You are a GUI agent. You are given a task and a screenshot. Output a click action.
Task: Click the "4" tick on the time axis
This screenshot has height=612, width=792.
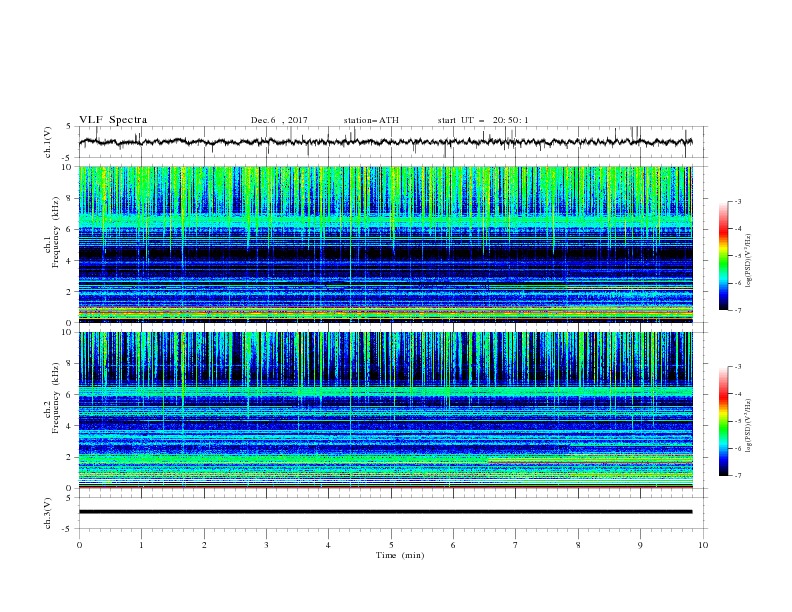[328, 545]
